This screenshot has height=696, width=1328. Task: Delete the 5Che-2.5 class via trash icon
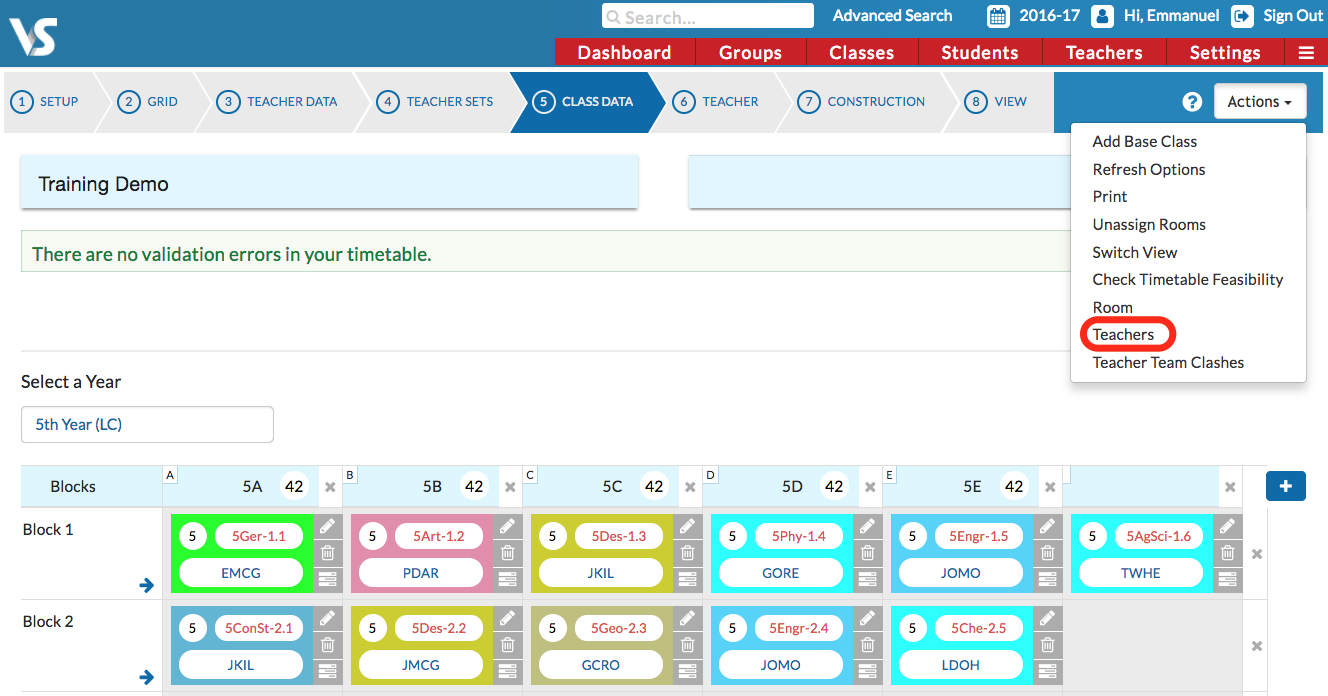coord(1047,644)
